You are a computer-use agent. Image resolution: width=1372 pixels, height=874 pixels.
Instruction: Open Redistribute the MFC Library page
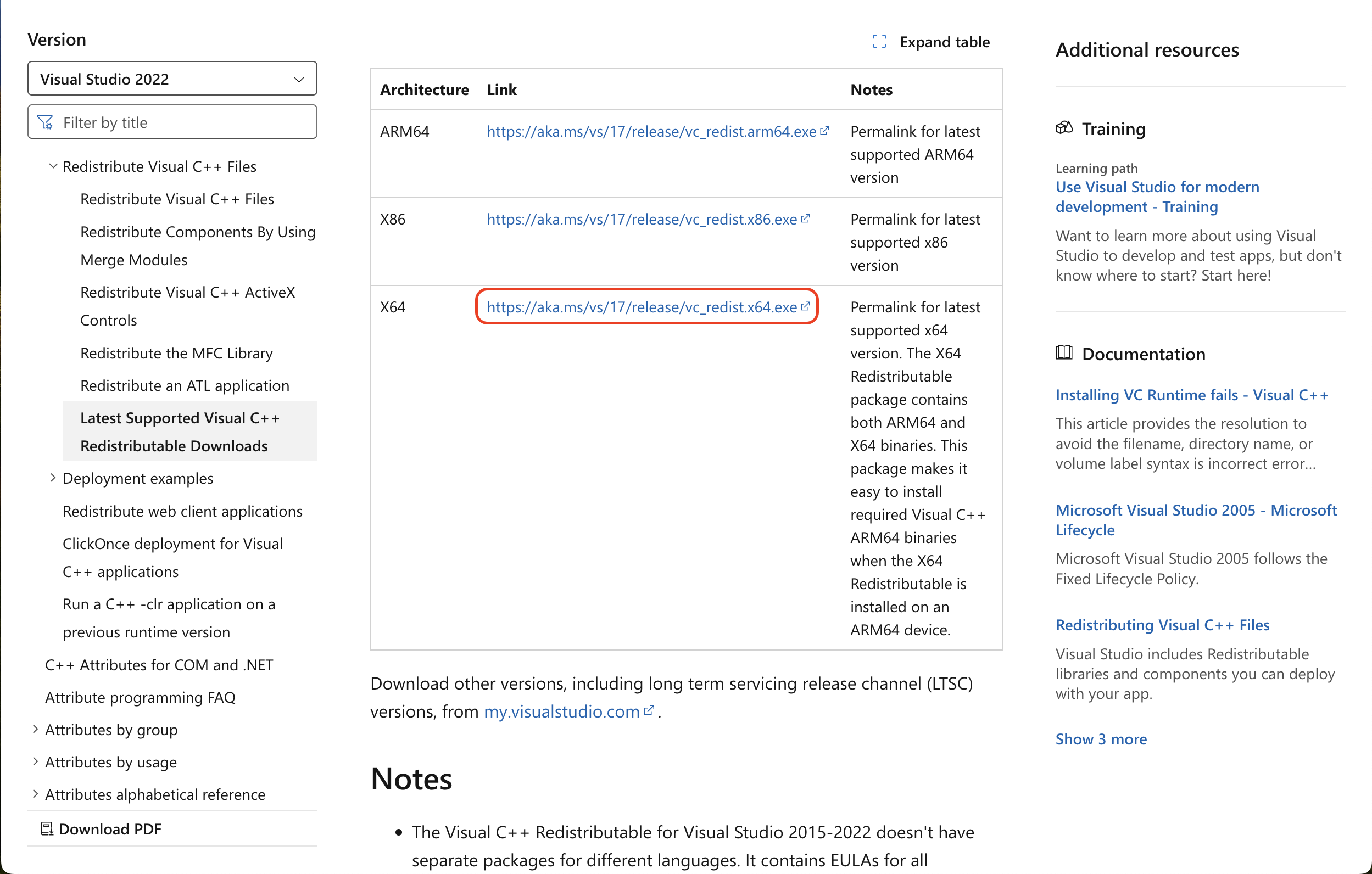click(x=176, y=353)
